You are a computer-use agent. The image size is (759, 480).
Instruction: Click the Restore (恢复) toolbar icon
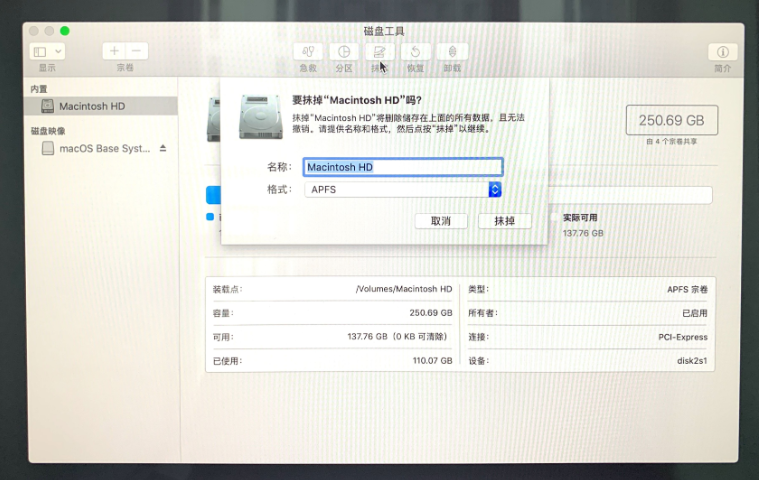(x=415, y=51)
